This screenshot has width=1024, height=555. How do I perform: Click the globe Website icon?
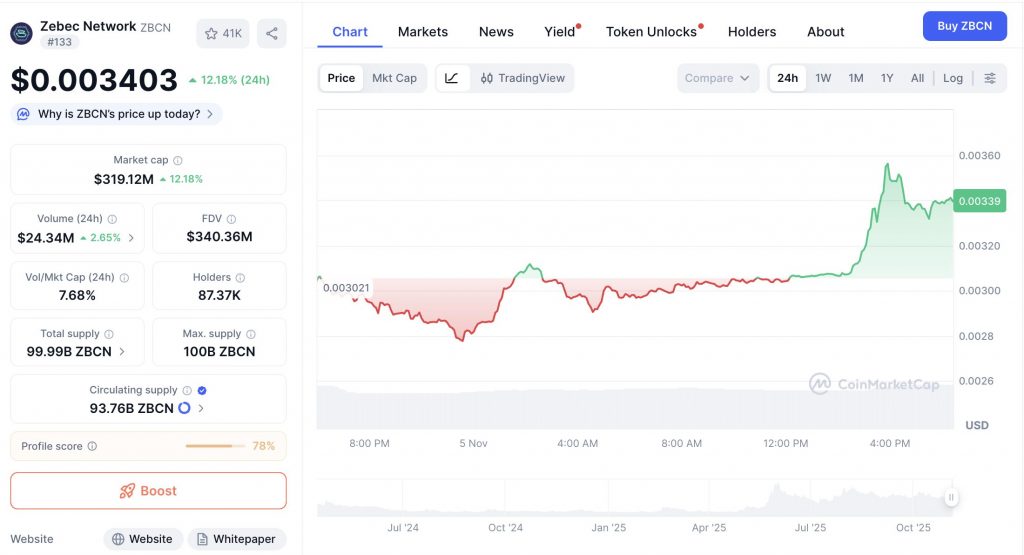tap(118, 539)
